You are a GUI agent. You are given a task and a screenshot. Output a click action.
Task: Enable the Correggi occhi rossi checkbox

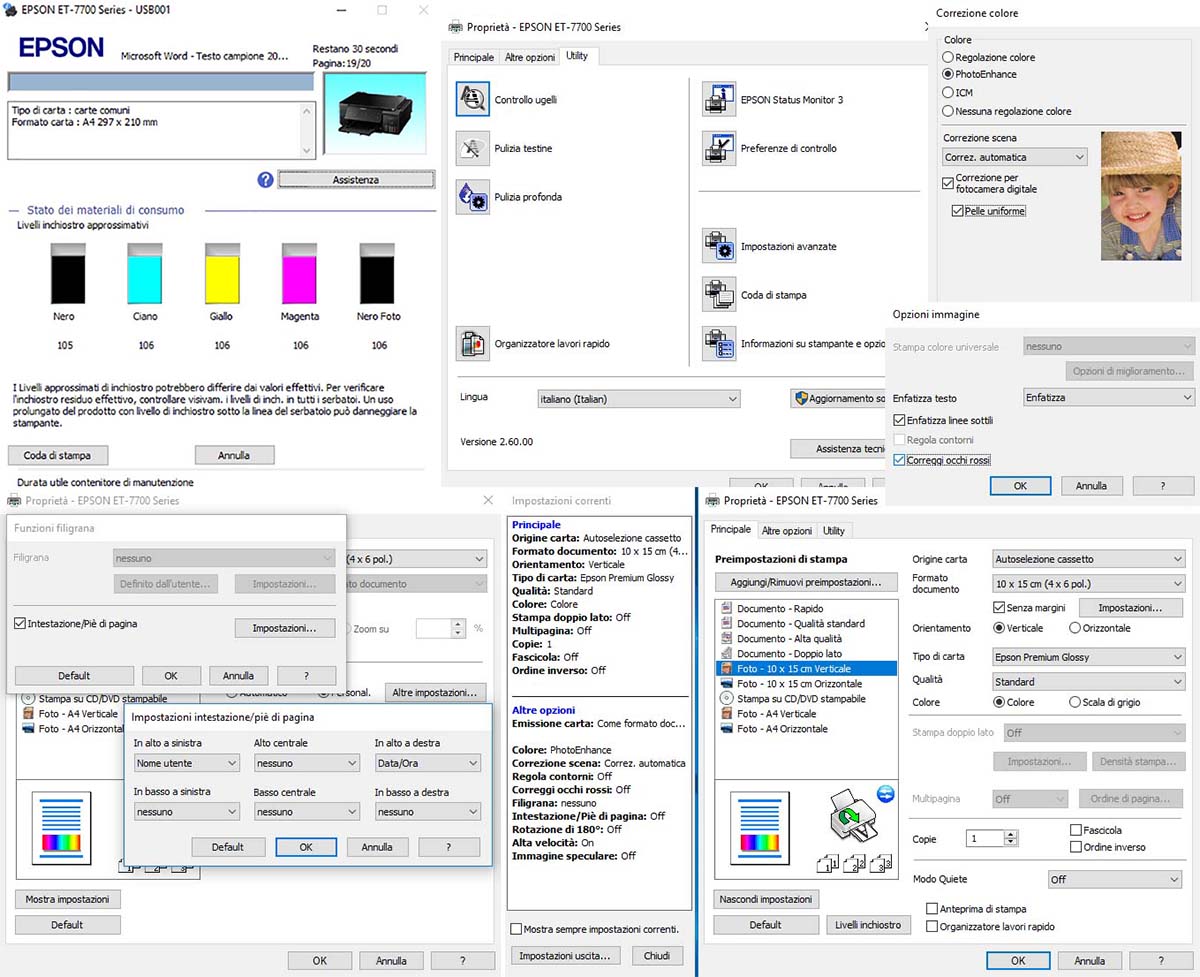pyautogui.click(x=900, y=460)
